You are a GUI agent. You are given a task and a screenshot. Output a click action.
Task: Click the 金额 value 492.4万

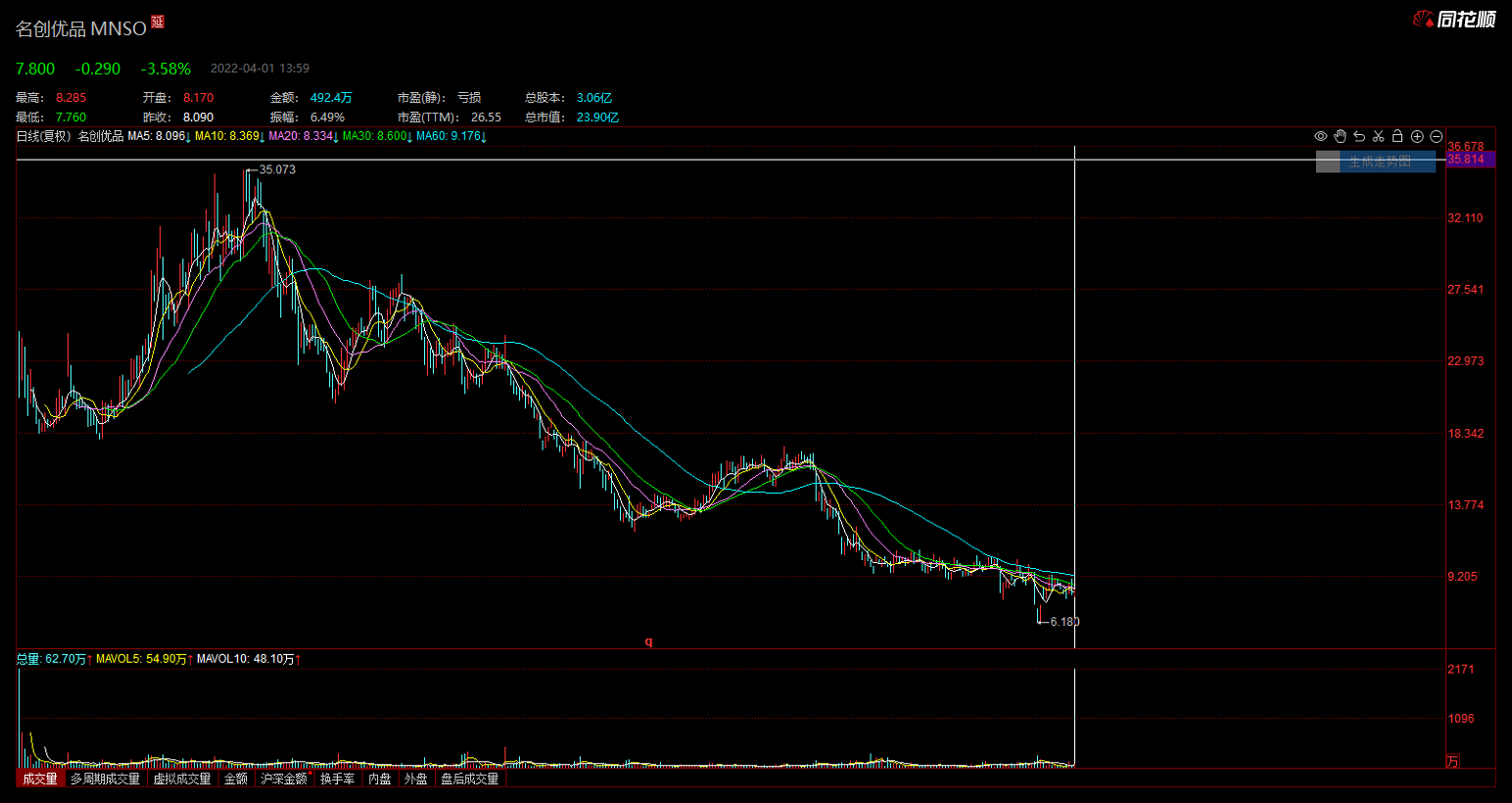click(331, 98)
